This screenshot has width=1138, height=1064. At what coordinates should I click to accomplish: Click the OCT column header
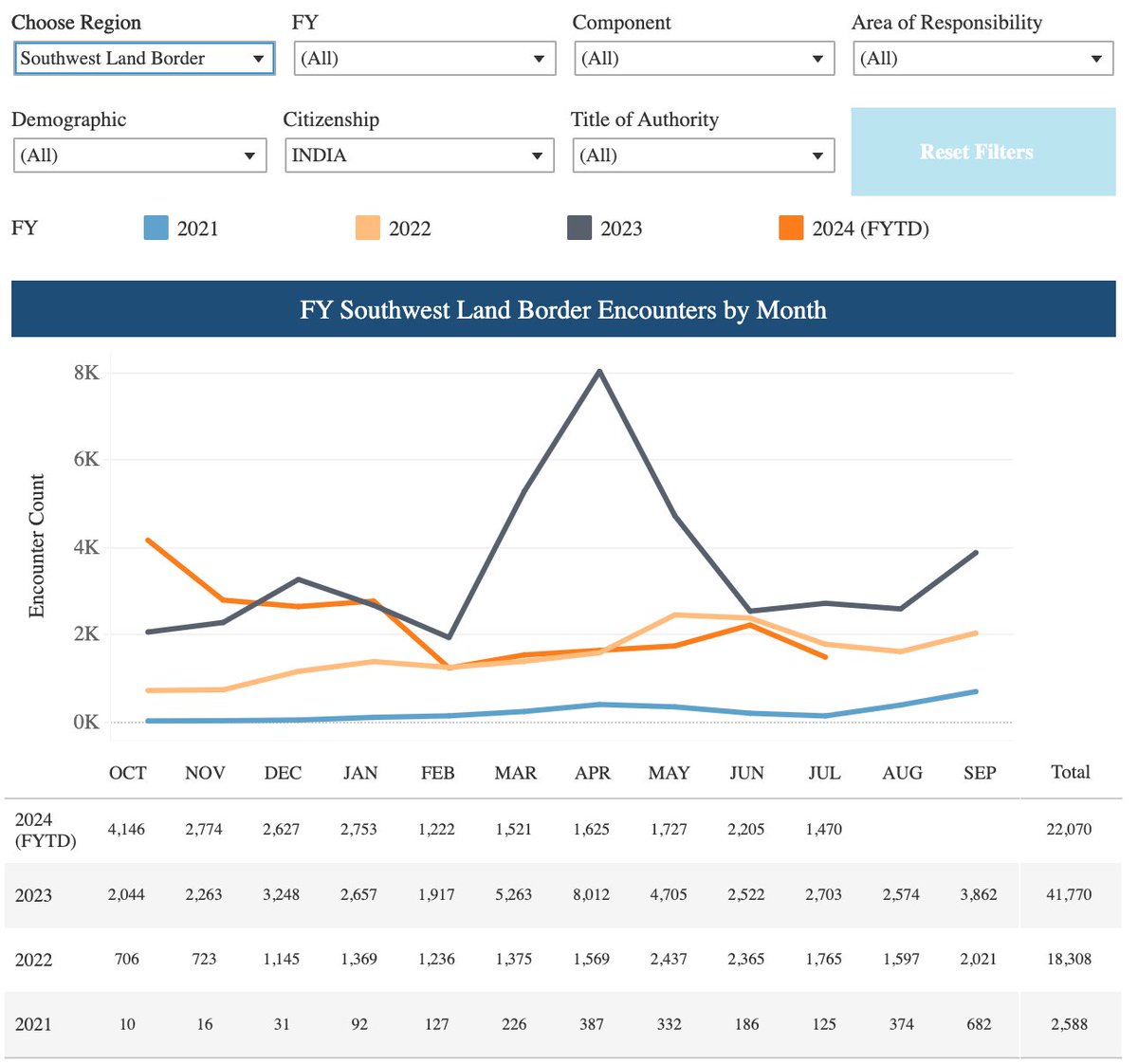128,773
